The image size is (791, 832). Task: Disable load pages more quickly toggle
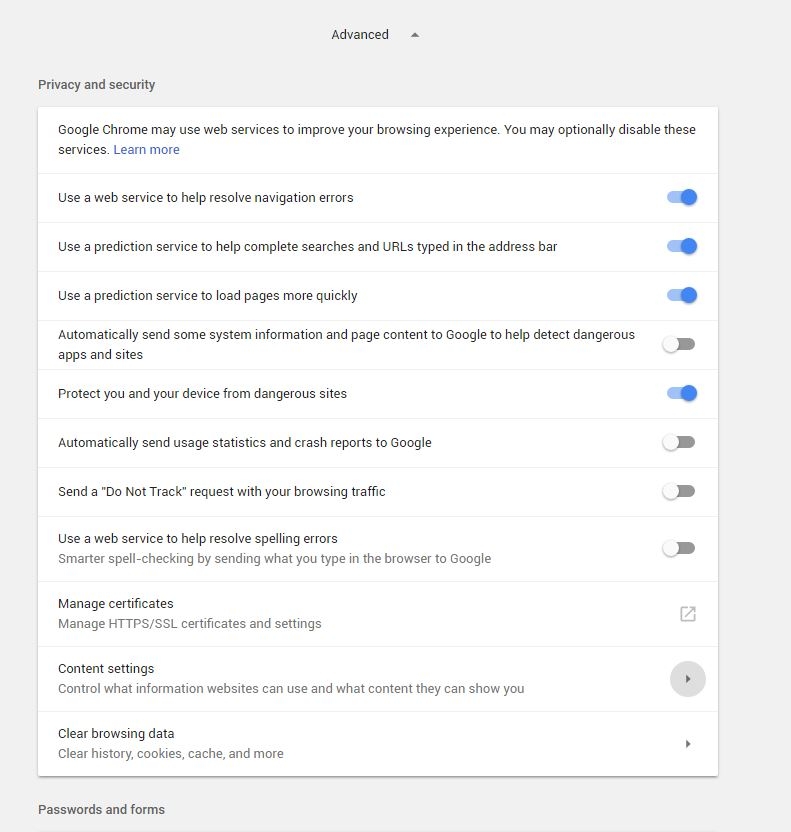click(x=682, y=295)
